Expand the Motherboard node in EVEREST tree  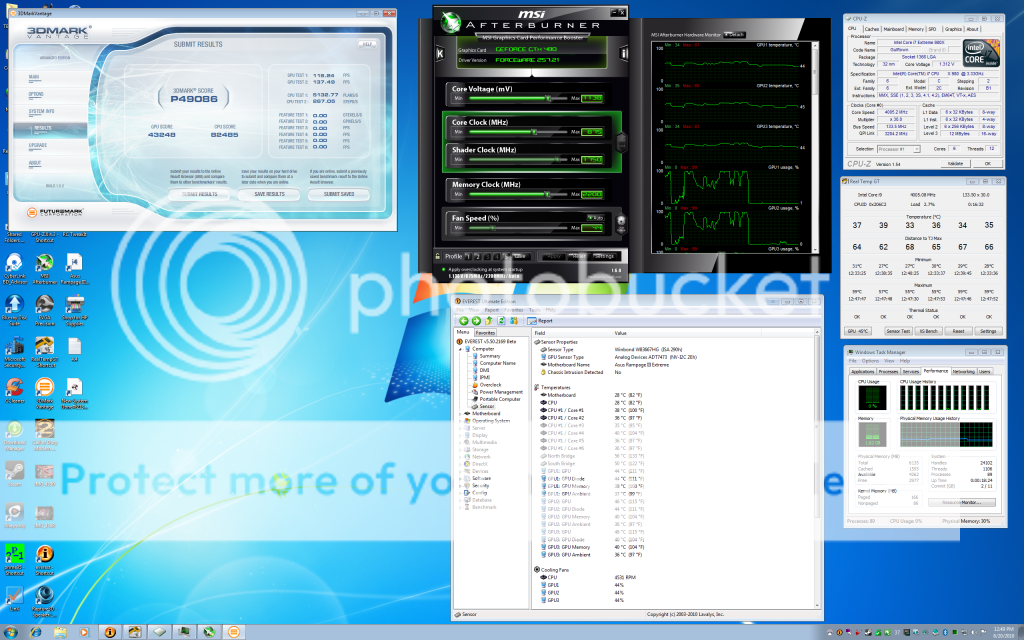point(460,413)
